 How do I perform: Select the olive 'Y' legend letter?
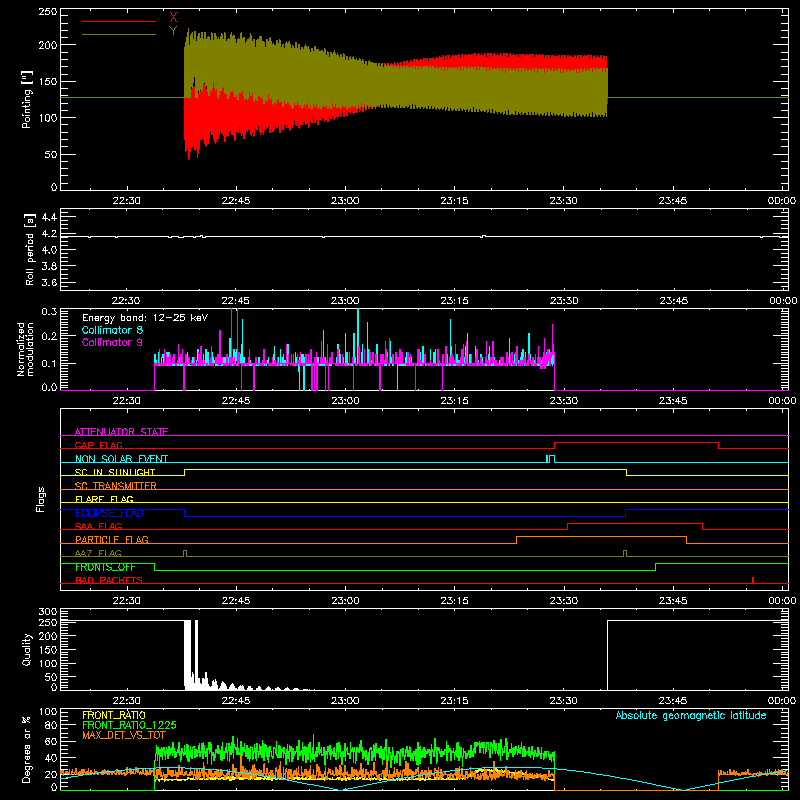(173, 31)
